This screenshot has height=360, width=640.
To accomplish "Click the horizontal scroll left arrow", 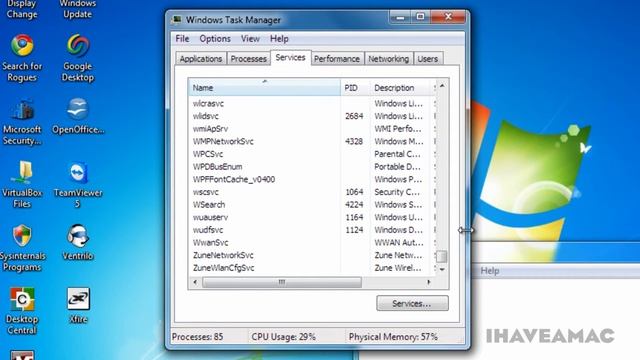I will (x=195, y=282).
